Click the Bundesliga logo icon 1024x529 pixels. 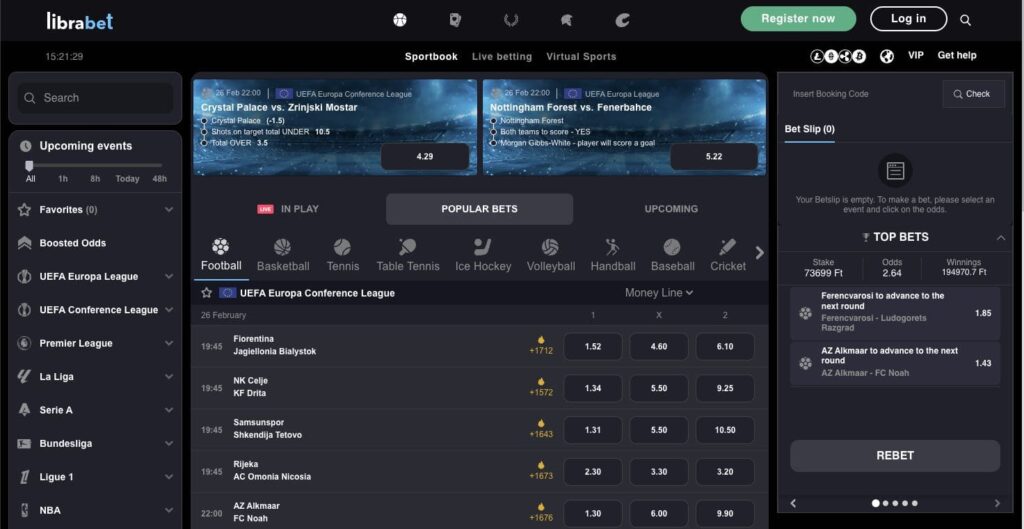(x=24, y=443)
